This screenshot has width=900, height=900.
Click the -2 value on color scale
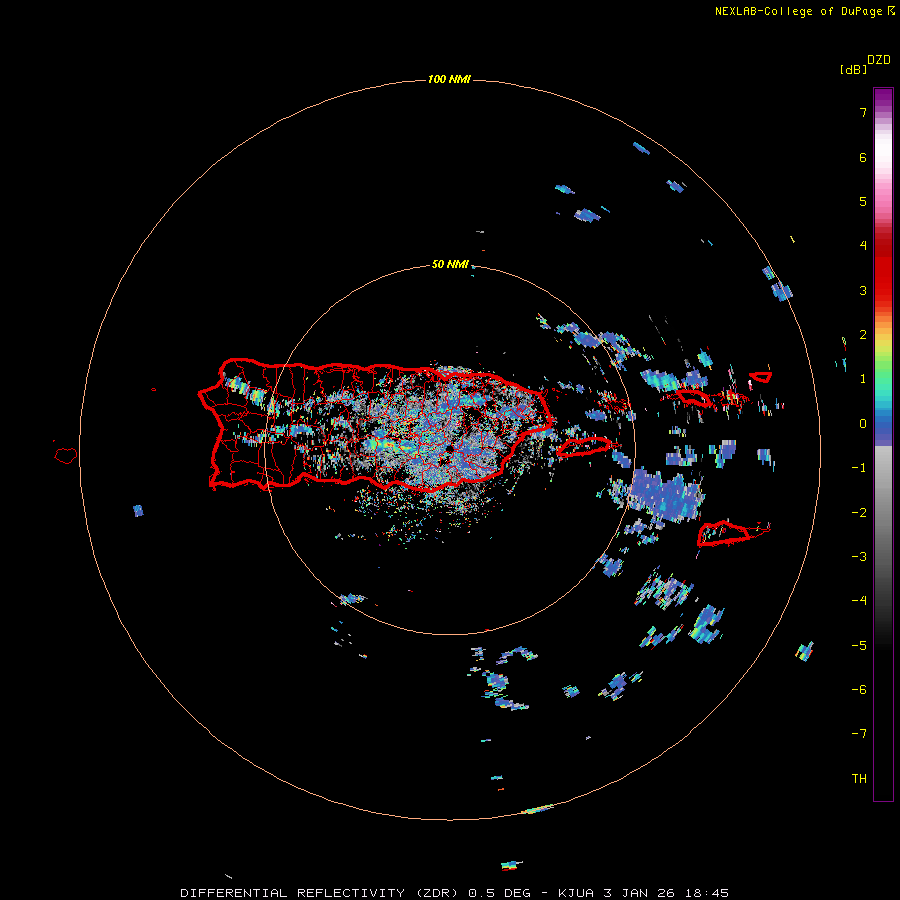(859, 513)
